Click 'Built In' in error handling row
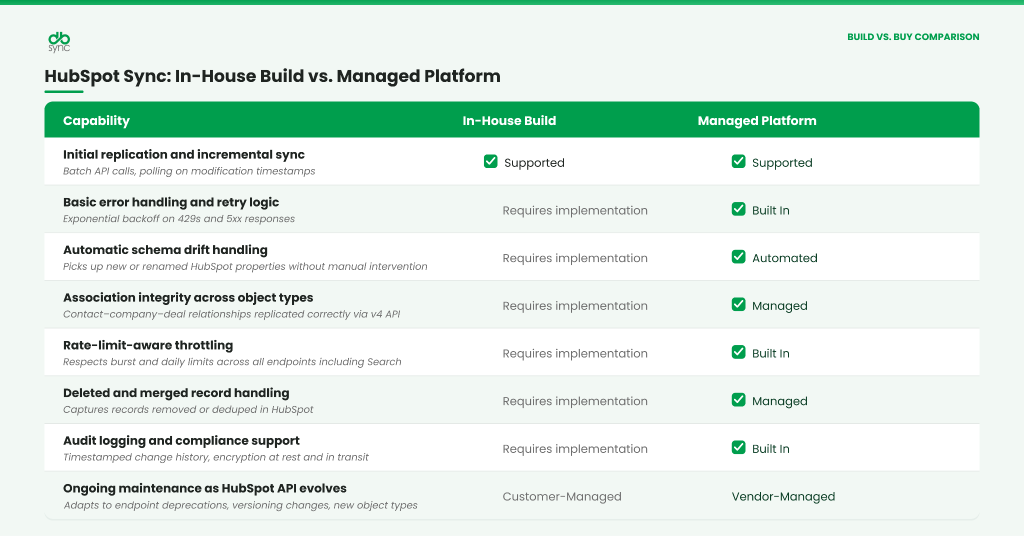Screen dimensions: 1024x536 coord(771,210)
